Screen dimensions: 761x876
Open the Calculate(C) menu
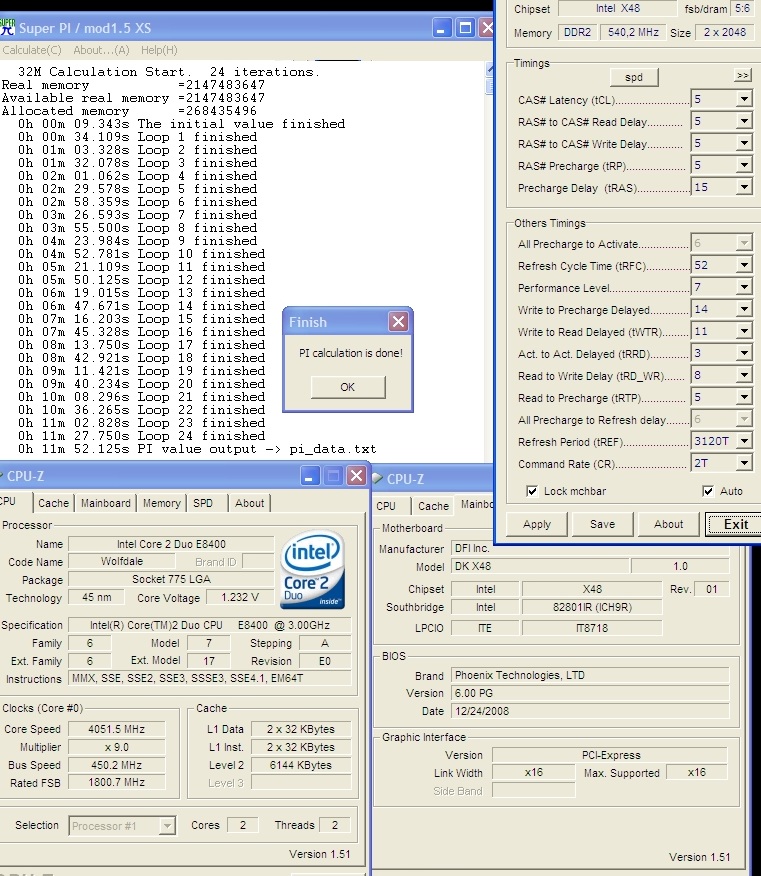[x=32, y=50]
